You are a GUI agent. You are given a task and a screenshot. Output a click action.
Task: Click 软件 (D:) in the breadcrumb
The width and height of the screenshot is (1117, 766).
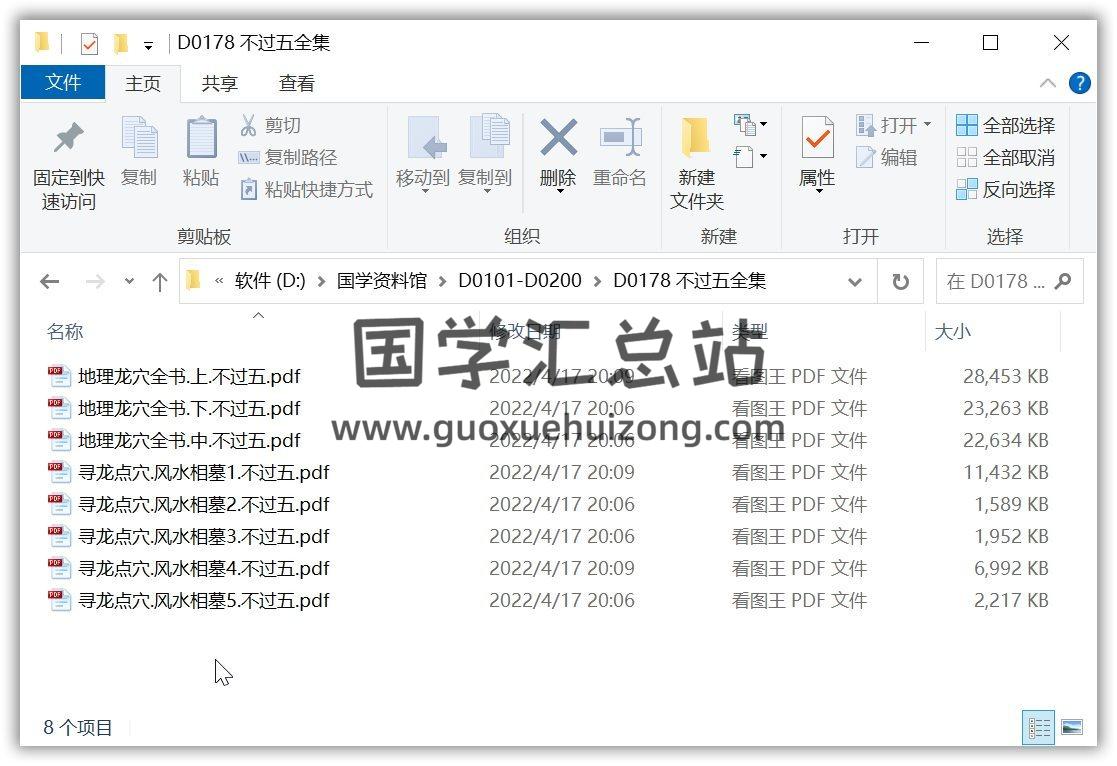point(270,281)
